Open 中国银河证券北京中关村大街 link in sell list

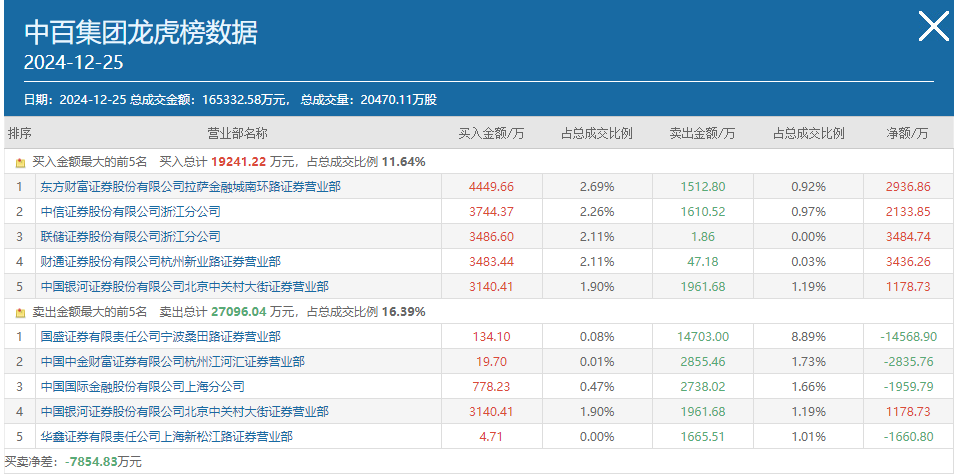click(x=184, y=411)
